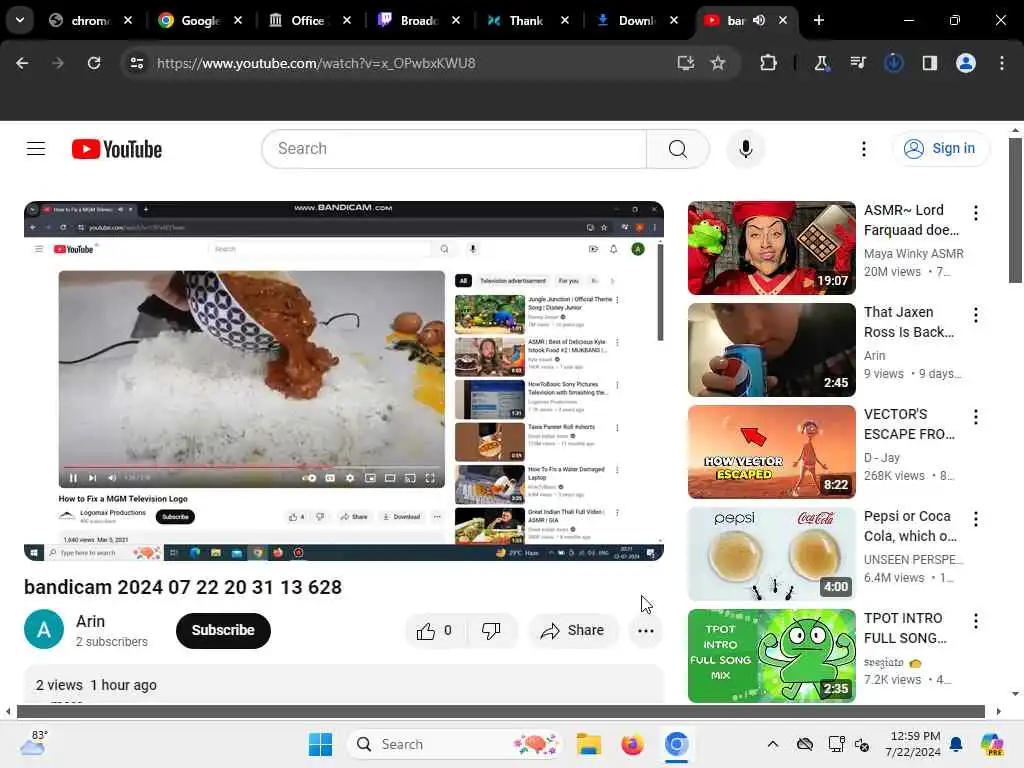
Task: Like the video with thumbs up
Action: 435,630
